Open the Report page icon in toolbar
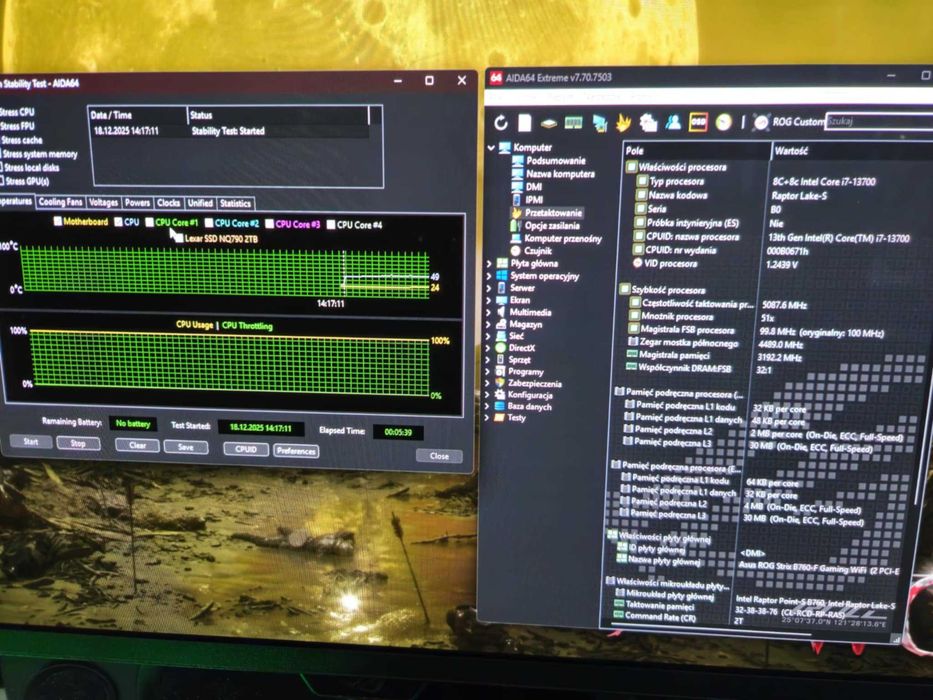Viewport: 933px width, 700px height. tap(524, 123)
